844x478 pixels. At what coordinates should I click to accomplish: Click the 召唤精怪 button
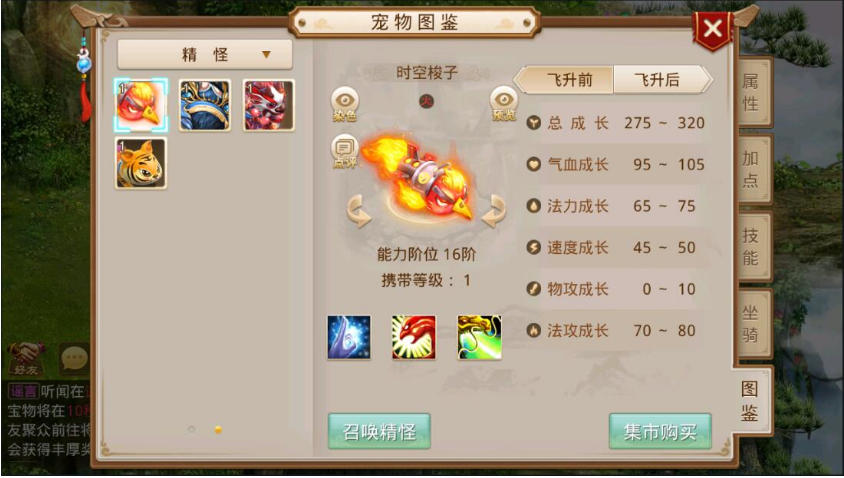[x=379, y=431]
